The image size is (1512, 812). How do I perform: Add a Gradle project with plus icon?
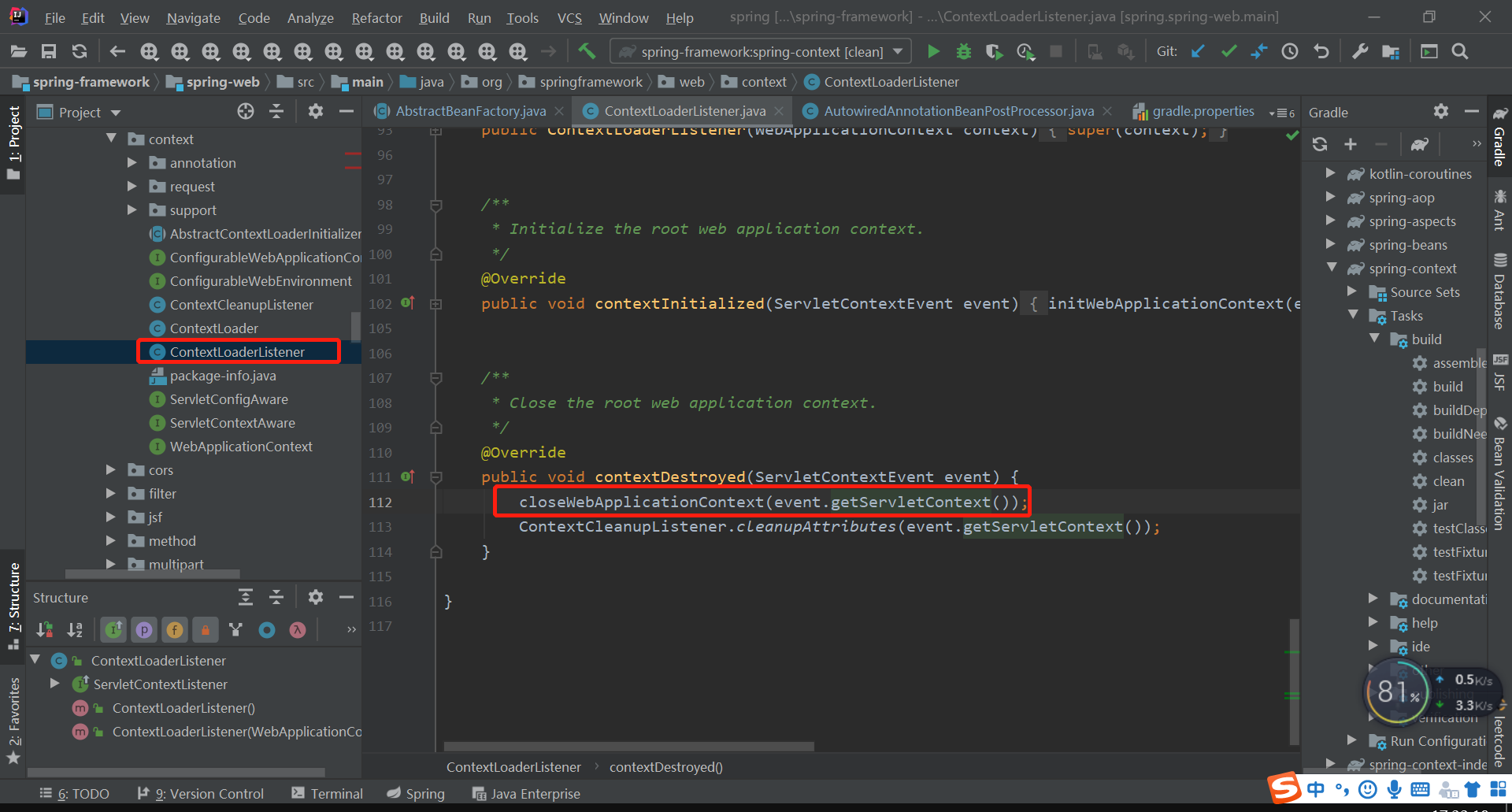(x=1351, y=144)
